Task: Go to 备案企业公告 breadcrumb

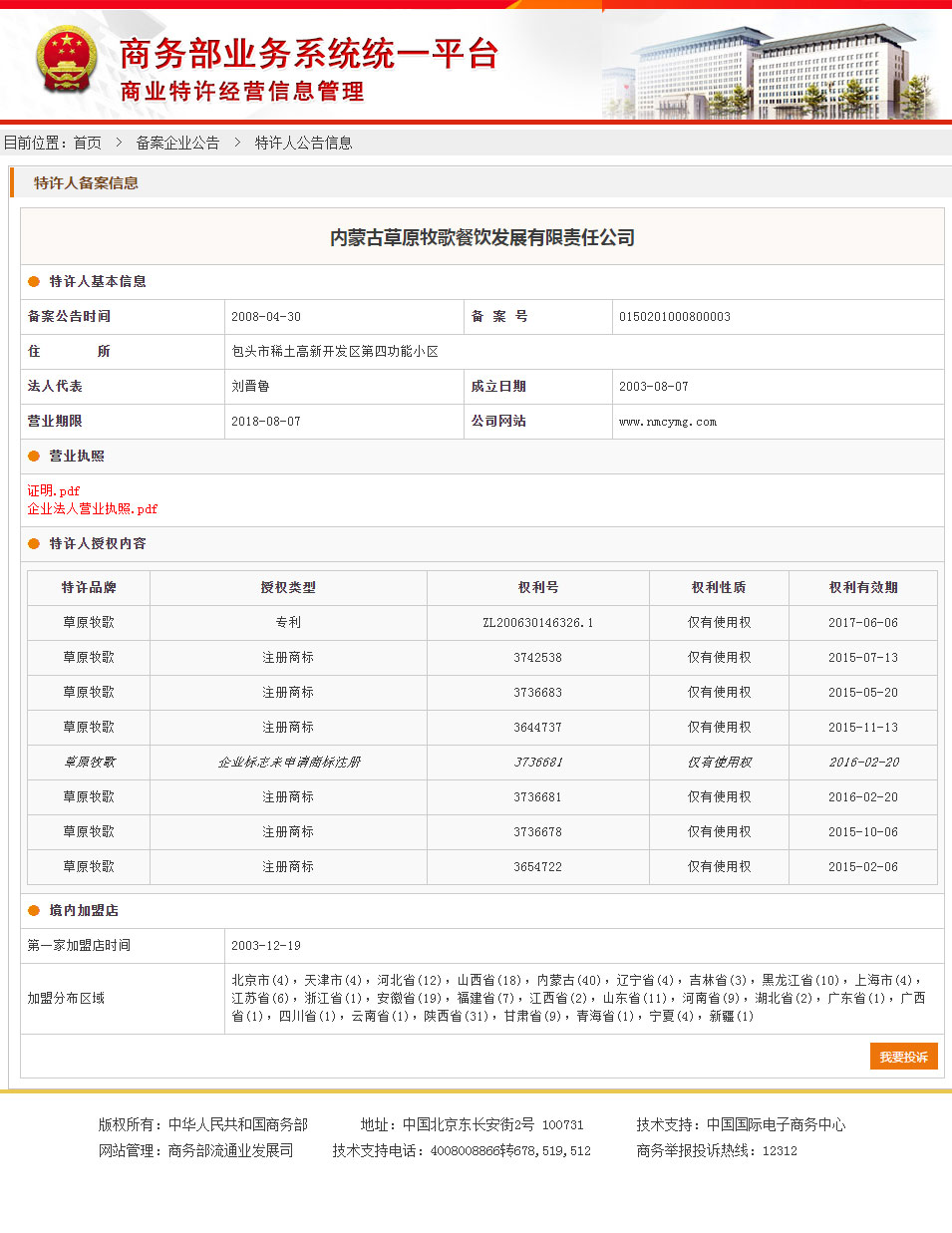Action: (177, 143)
